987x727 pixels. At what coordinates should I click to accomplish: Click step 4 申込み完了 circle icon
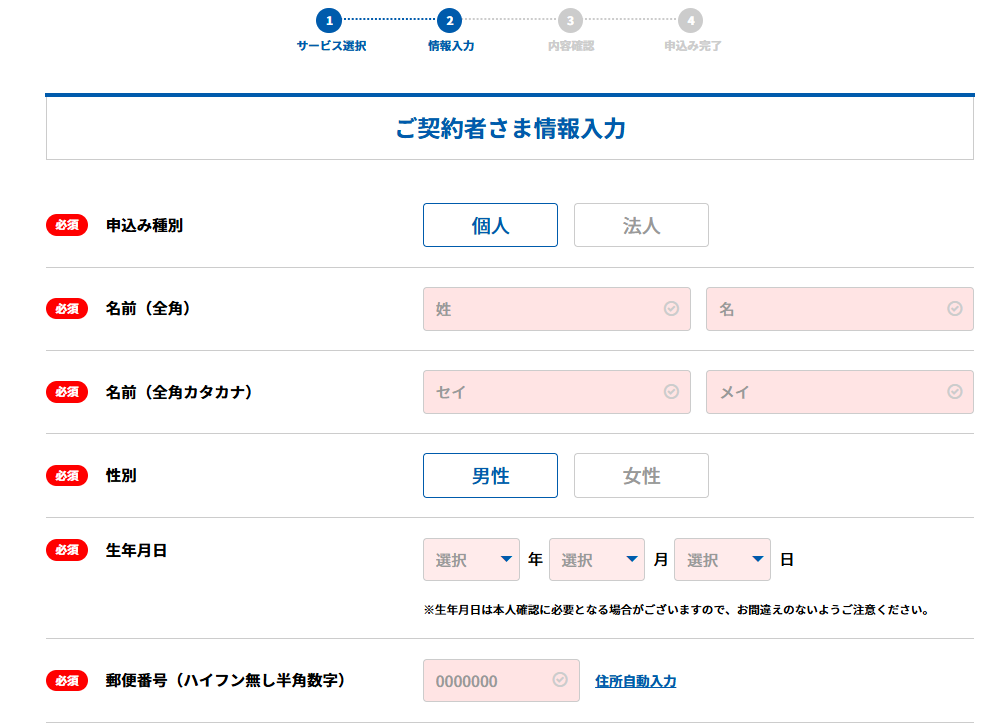[x=690, y=20]
